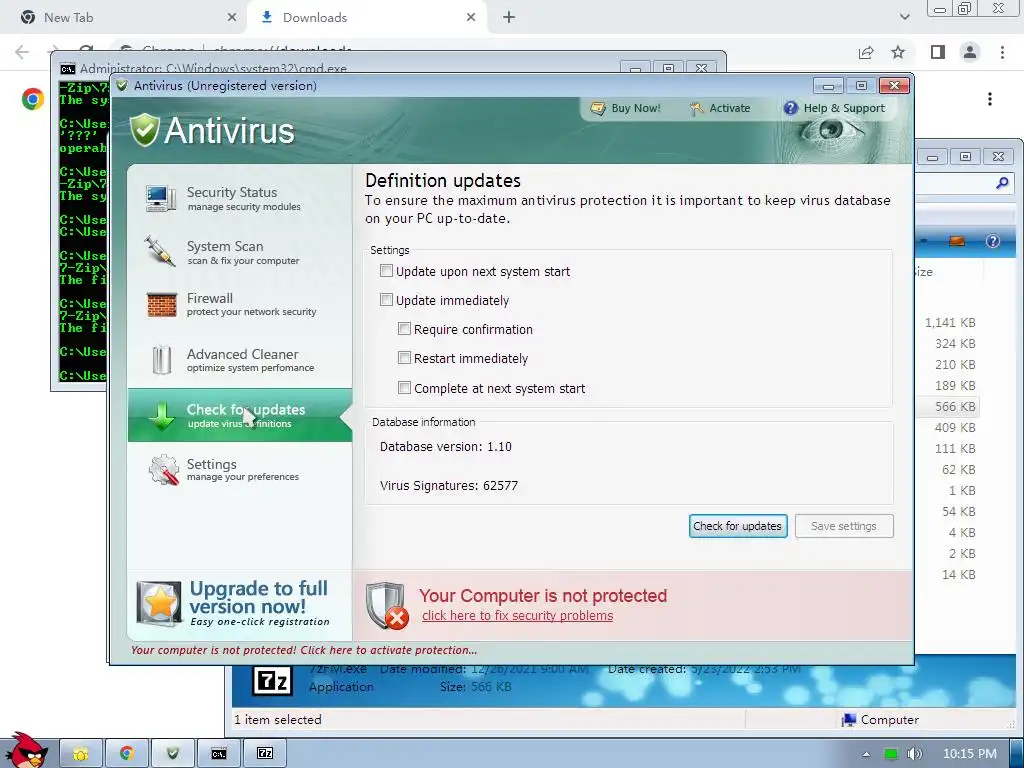
Task: Show hidden tray icons arrow
Action: [x=867, y=754]
